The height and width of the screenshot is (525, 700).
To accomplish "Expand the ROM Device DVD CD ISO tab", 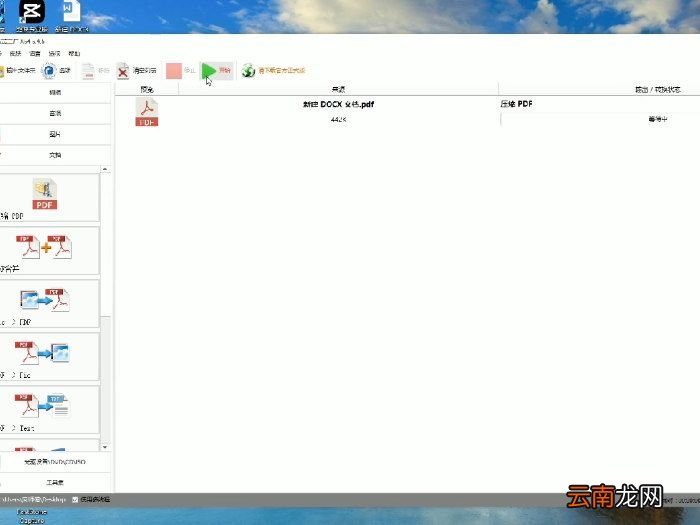I will coord(55,462).
